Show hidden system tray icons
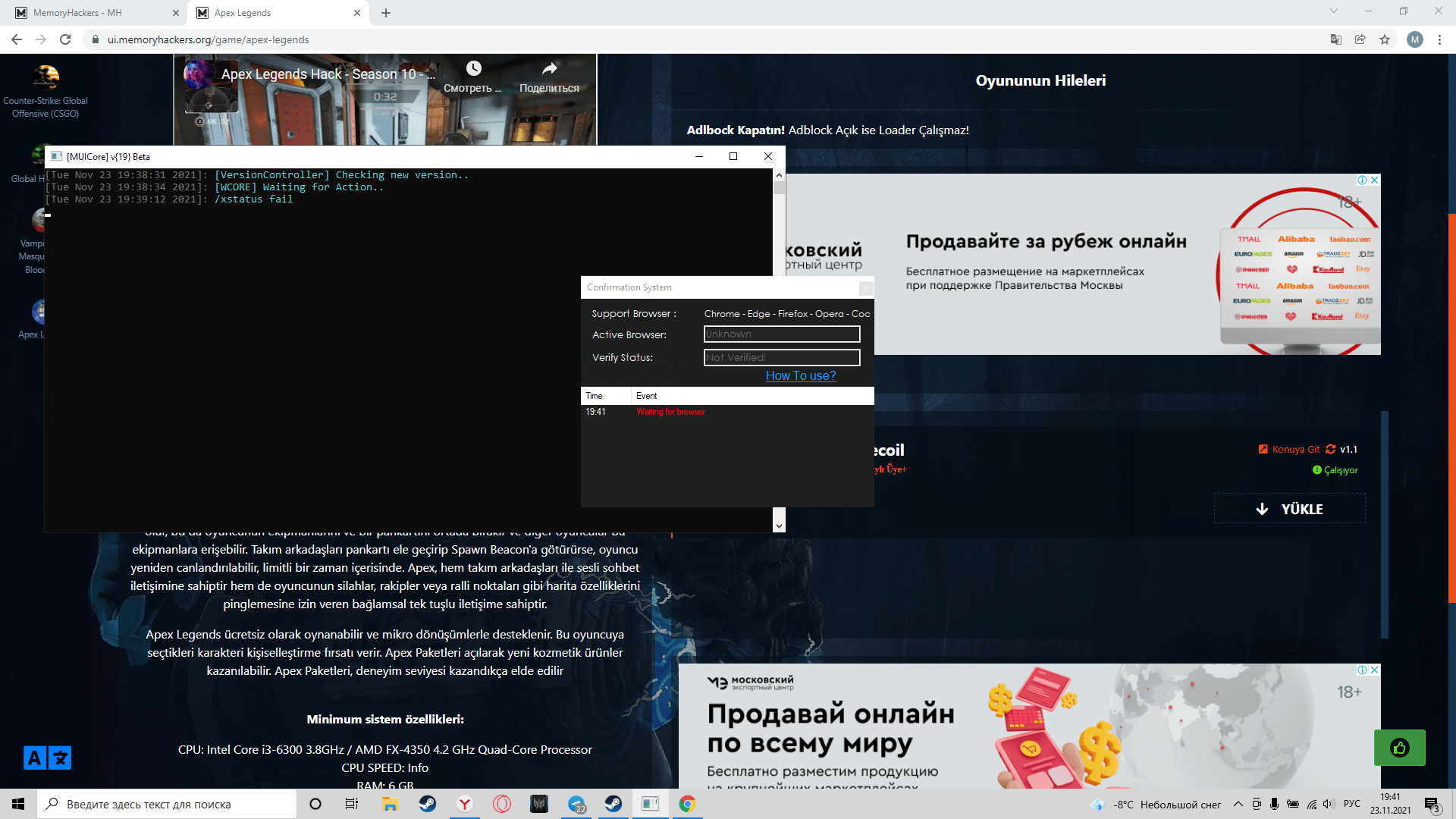This screenshot has width=1456, height=819. 1238,804
